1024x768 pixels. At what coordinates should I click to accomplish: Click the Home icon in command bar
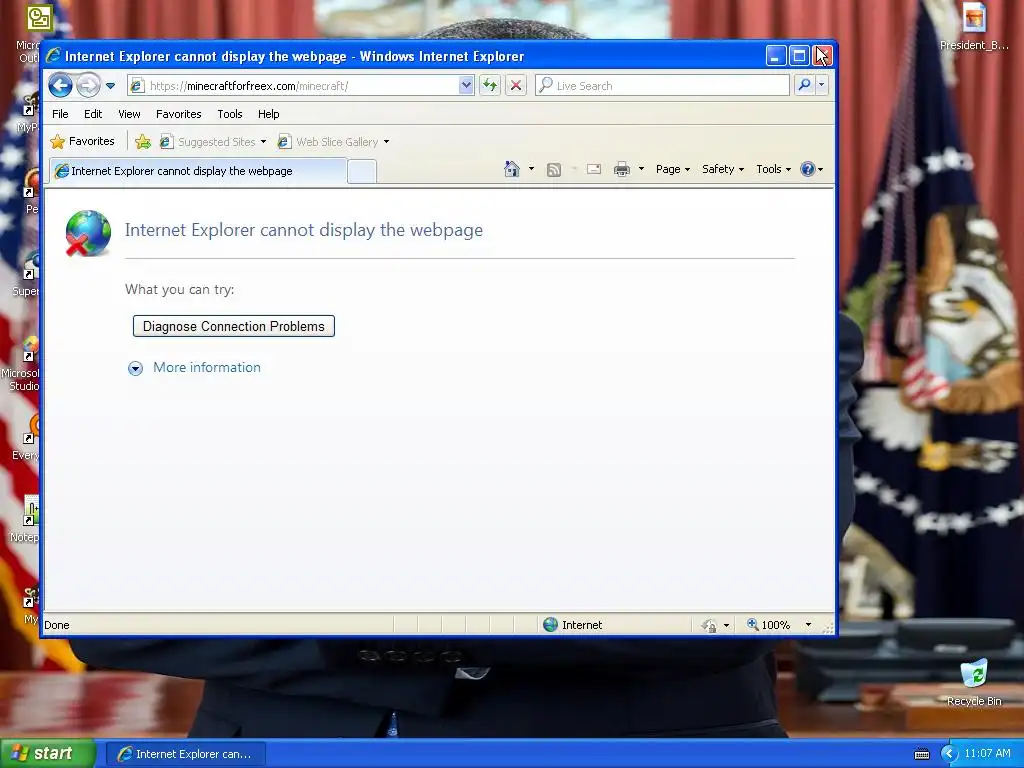(x=511, y=169)
